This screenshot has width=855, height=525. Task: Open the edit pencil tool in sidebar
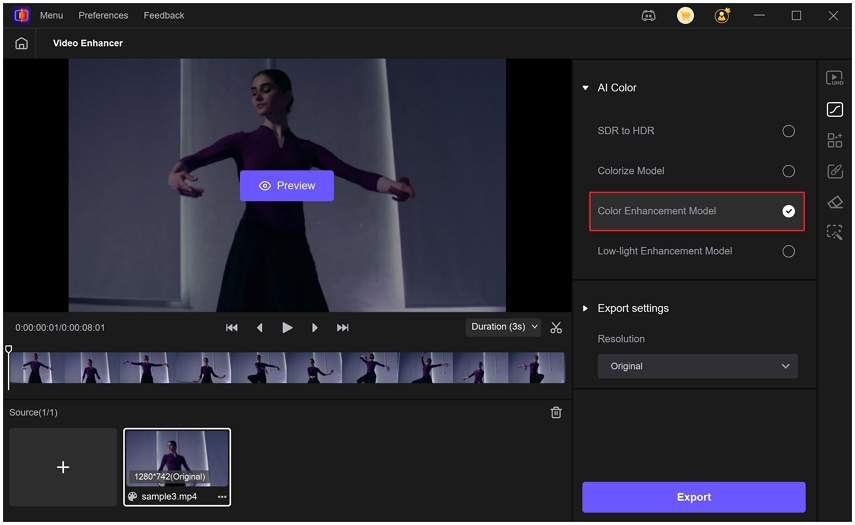click(x=834, y=171)
